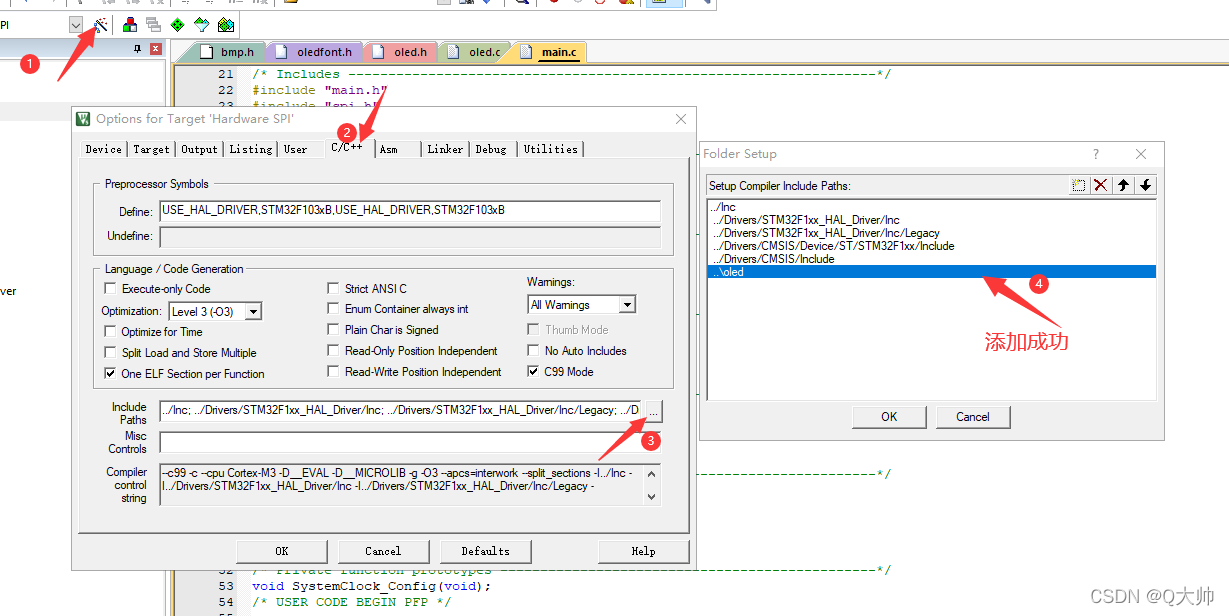The width and height of the screenshot is (1229, 616).
Task: Open Manage Run-Time Environment green diamond icon
Action: click(178, 24)
